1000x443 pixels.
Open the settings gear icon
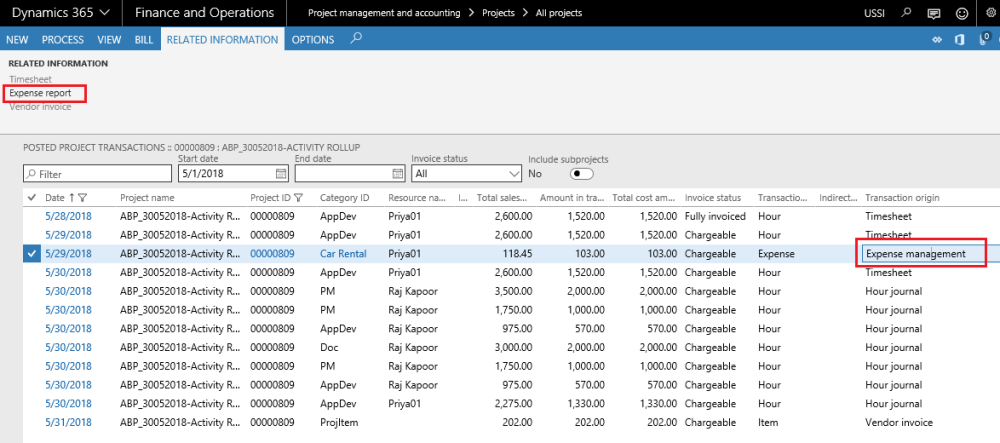pos(989,13)
